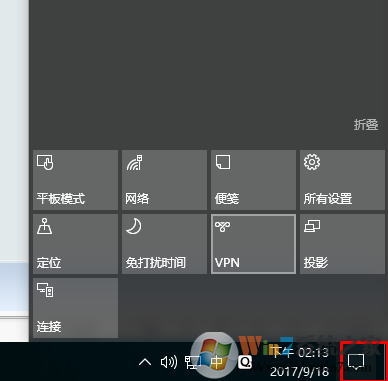The image size is (388, 381).
Task: Switch input method via 中 indicator
Action: click(x=217, y=362)
